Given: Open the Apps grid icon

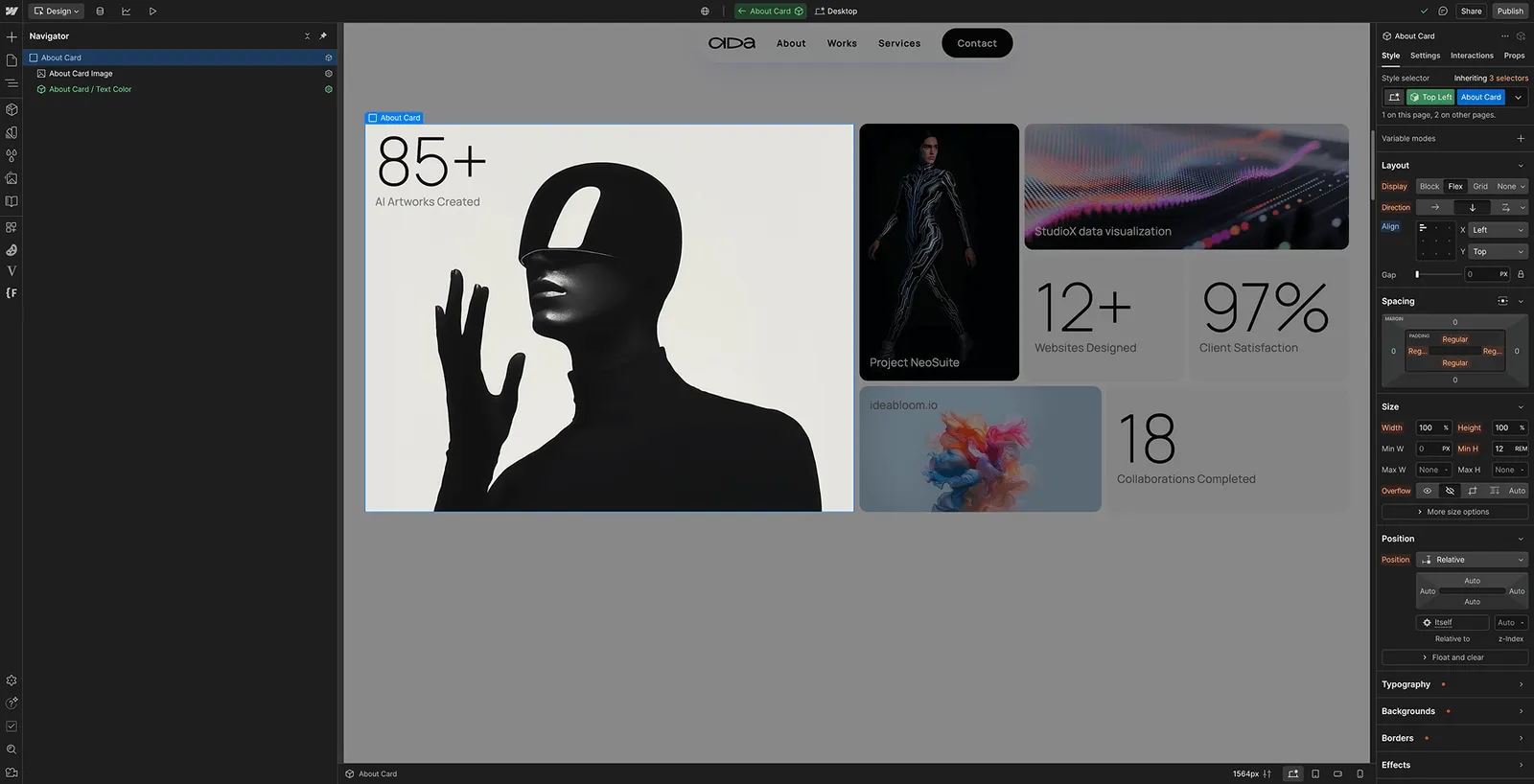Looking at the screenshot, I should (x=12, y=227).
